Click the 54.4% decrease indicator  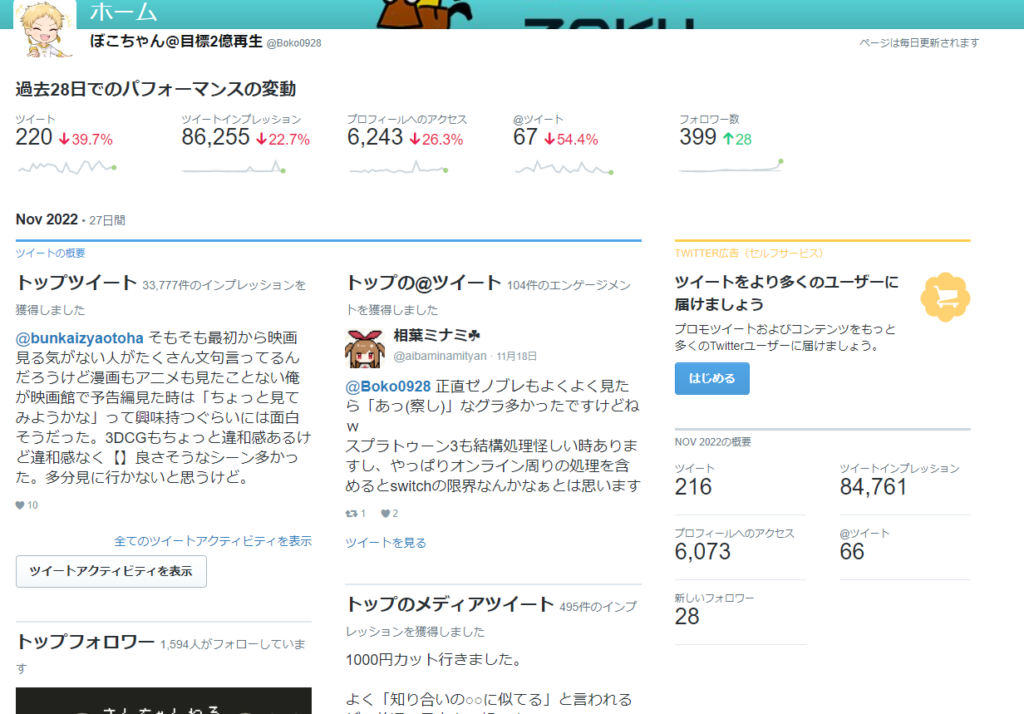(571, 139)
